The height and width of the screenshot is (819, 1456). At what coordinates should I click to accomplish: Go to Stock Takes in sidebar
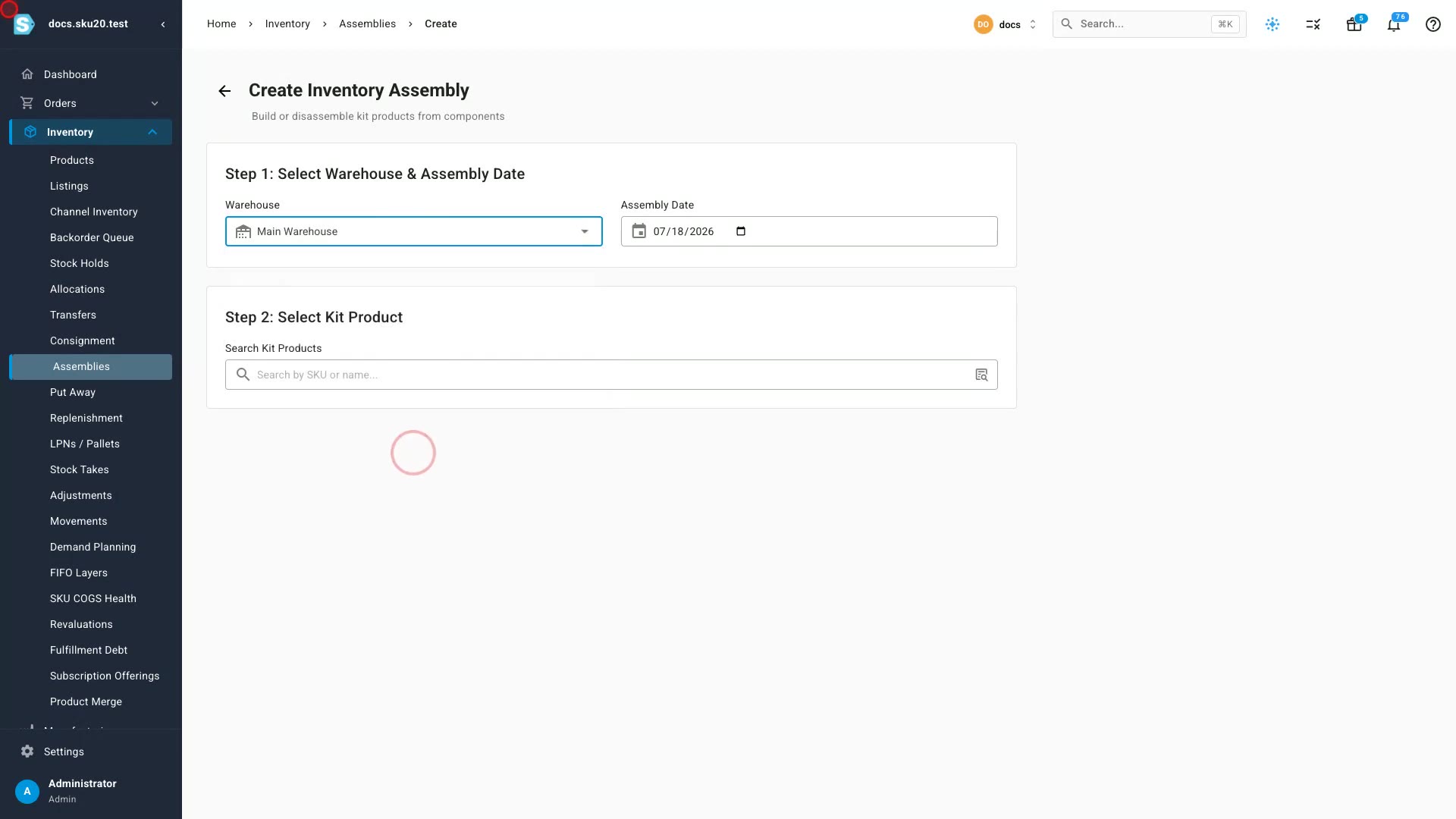click(x=80, y=469)
